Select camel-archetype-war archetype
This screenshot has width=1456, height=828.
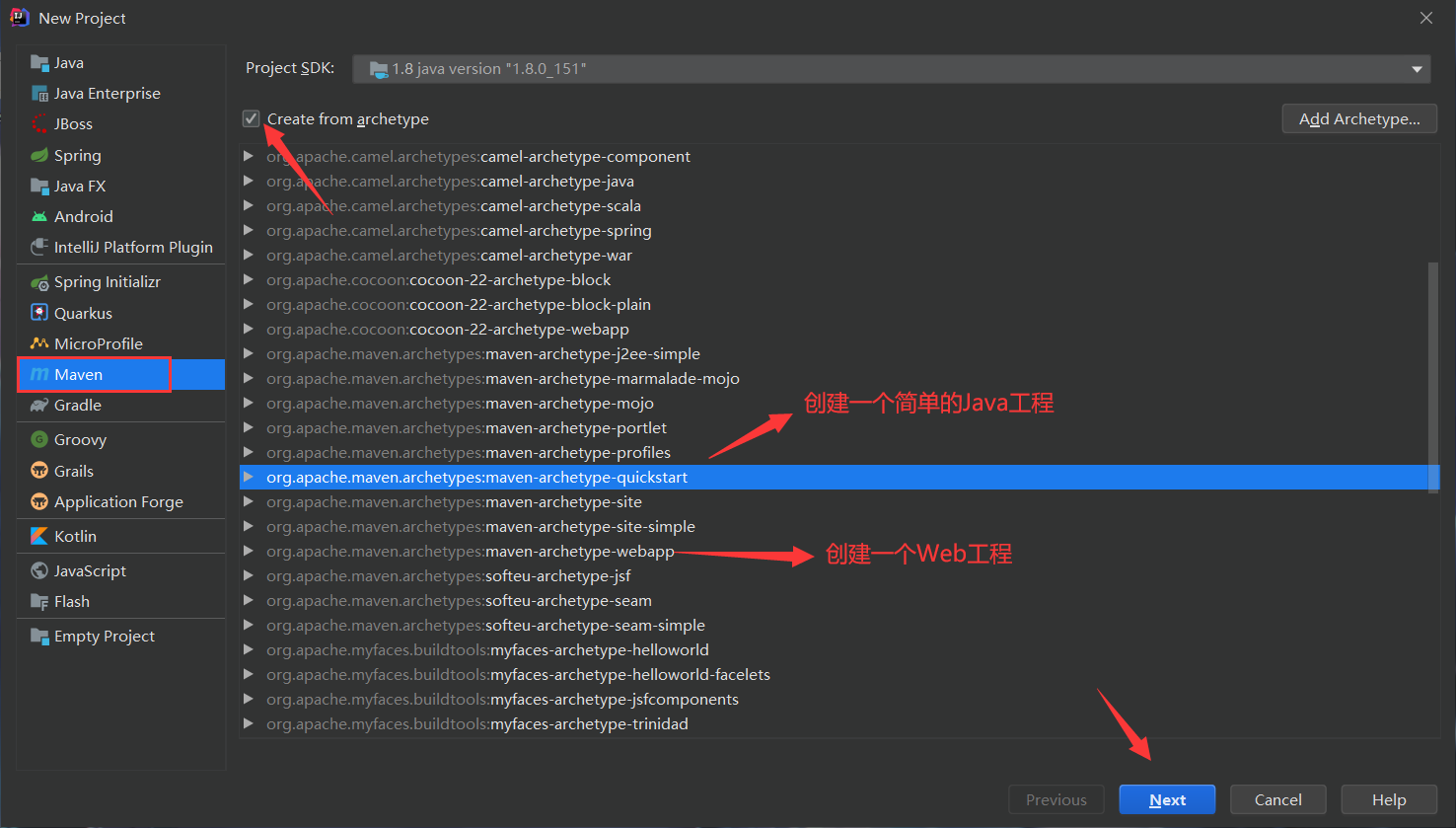[449, 255]
